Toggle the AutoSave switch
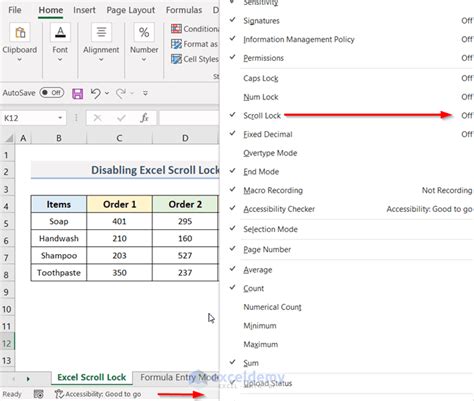474x401 pixels. [x=52, y=93]
